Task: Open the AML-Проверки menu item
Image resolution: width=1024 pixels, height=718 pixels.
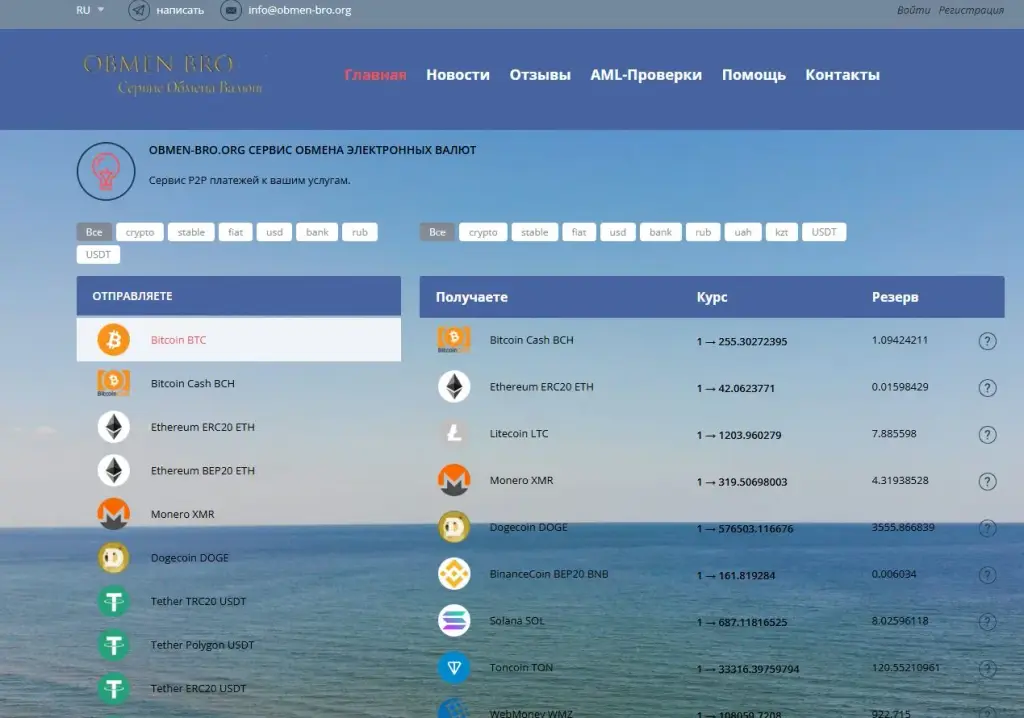Action: (x=646, y=75)
